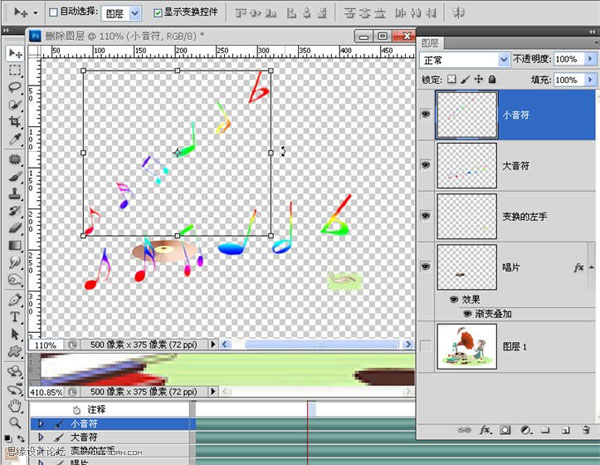This screenshot has width=600, height=465.
Task: Uncheck the 显示变换控件 checkbox
Action: 158,14
